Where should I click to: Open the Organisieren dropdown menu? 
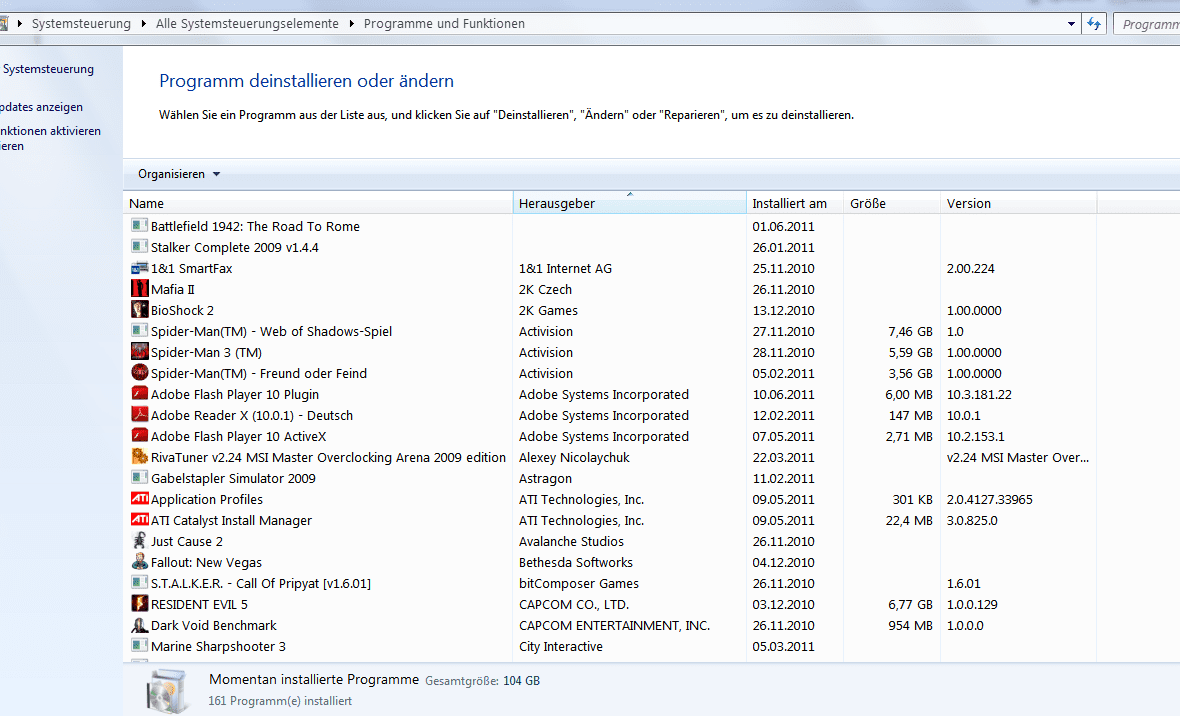click(x=179, y=174)
